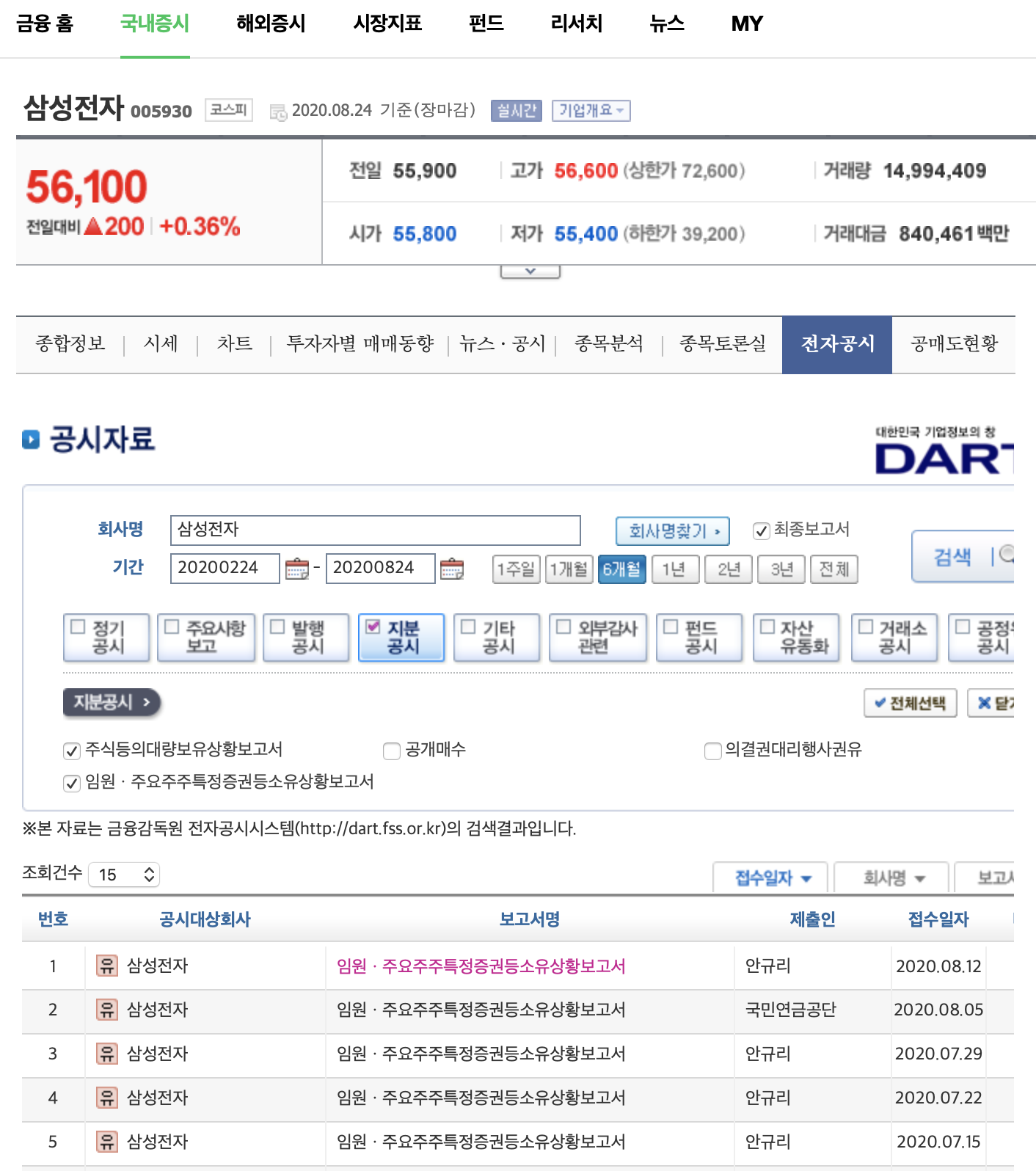Image resolution: width=1036 pixels, height=1171 pixels.
Task: Check the 외부감사관련 category box
Action: point(563,627)
